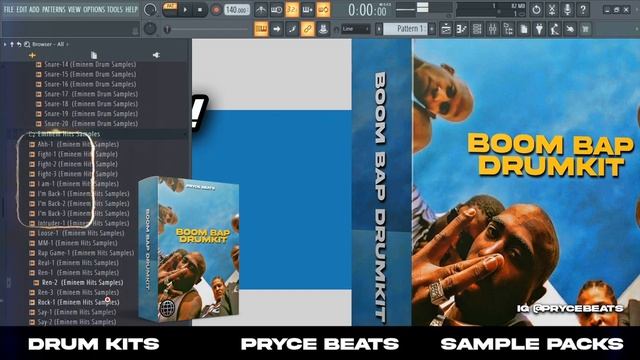Click the shopping cart content library icon
The height and width of the screenshot is (360, 640).
click(x=586, y=29)
